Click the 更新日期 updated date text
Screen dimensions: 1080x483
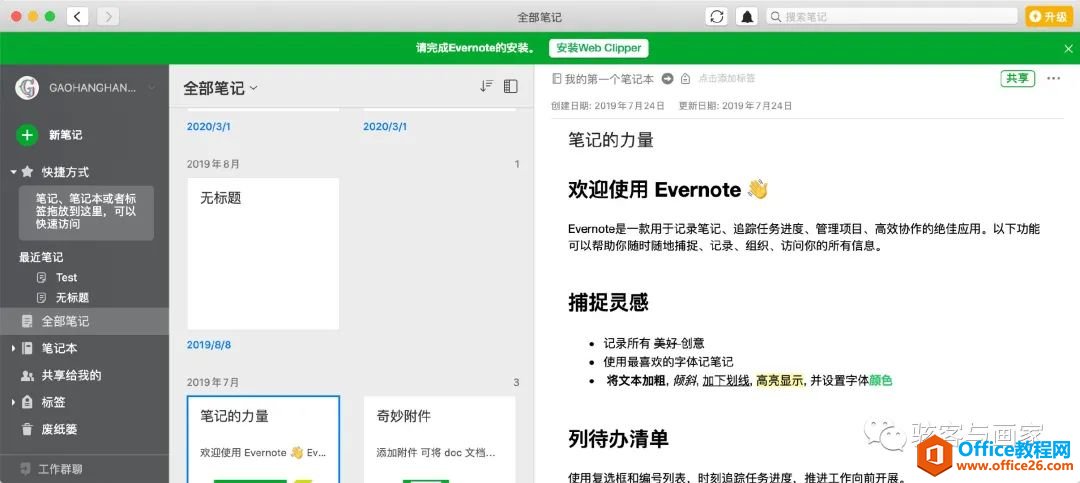pyautogui.click(x=735, y=106)
